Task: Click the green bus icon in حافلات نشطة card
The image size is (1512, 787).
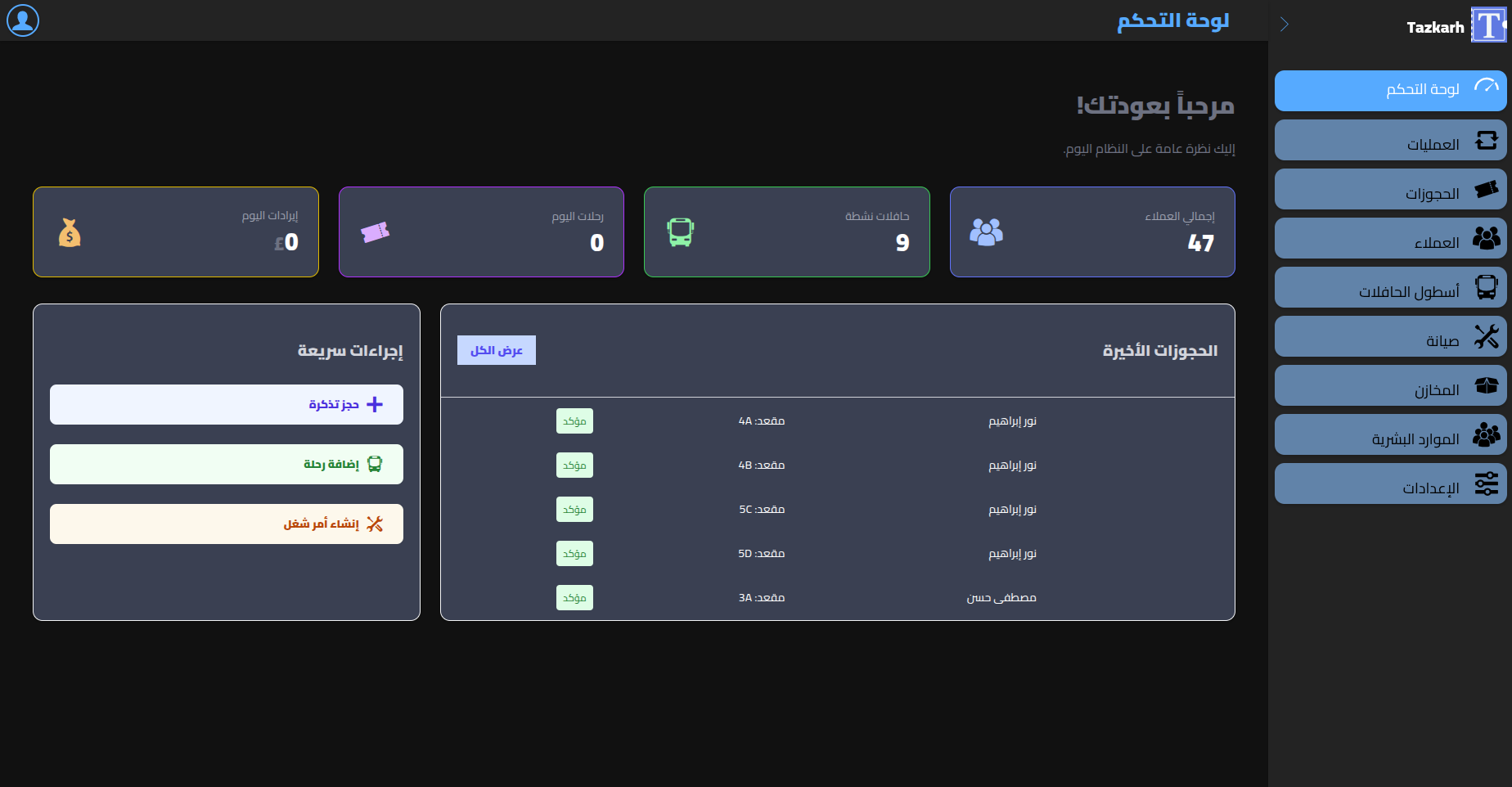Action: click(x=680, y=232)
